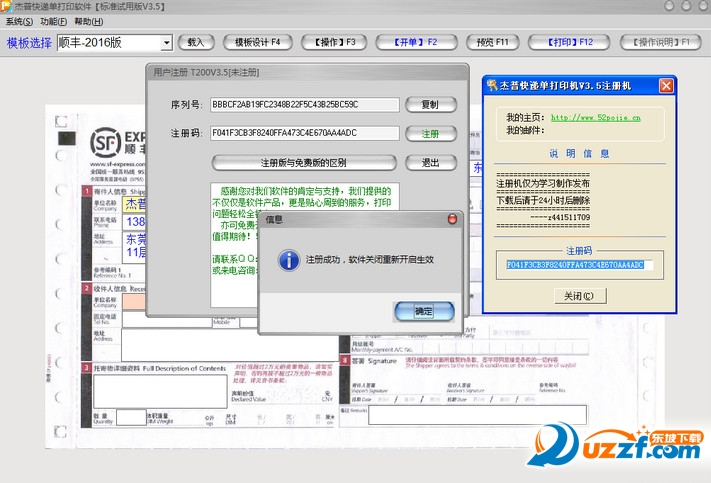The width and height of the screenshot is (711, 483).
Task: Click the 注册码 registration code field
Action: click(305, 133)
